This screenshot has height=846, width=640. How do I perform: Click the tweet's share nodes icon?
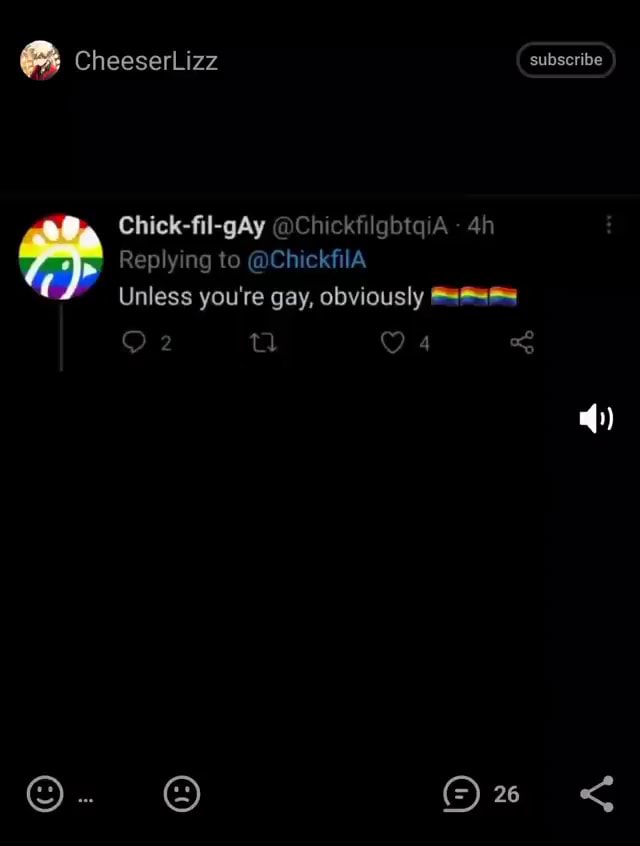522,342
